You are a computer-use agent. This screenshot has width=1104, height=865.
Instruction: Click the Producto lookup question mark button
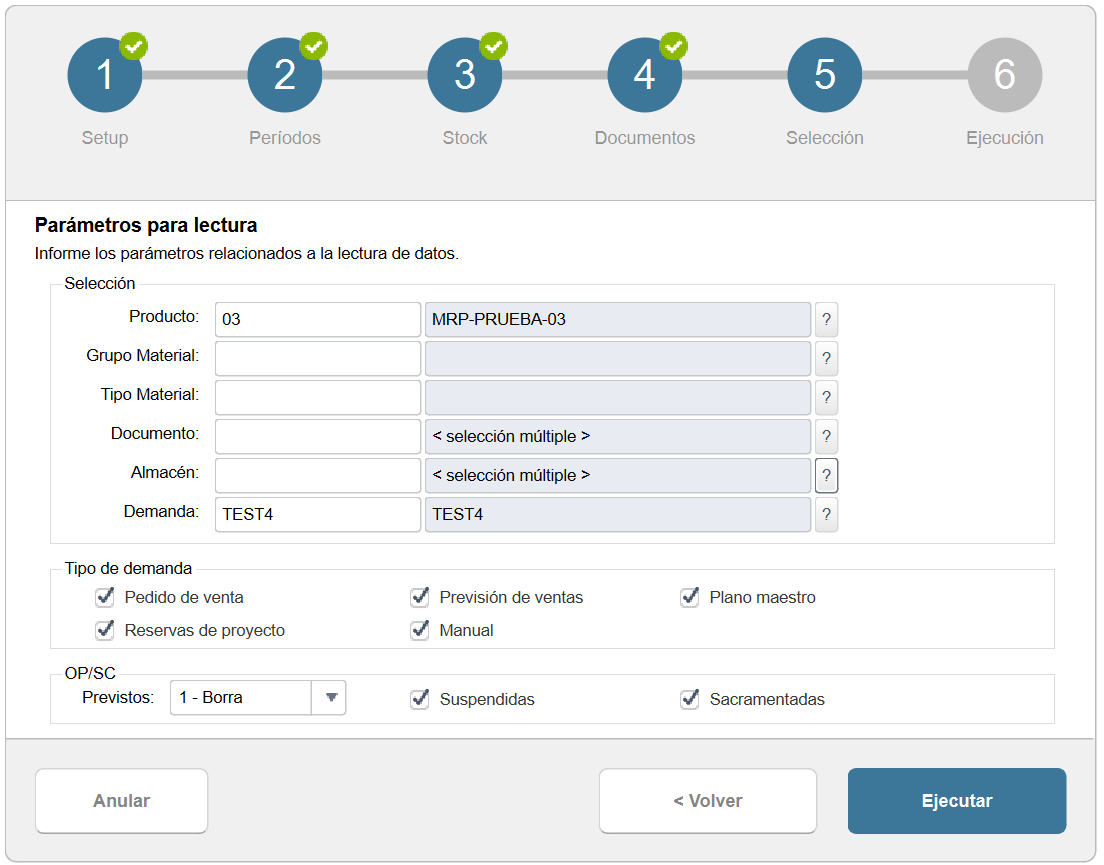click(826, 320)
